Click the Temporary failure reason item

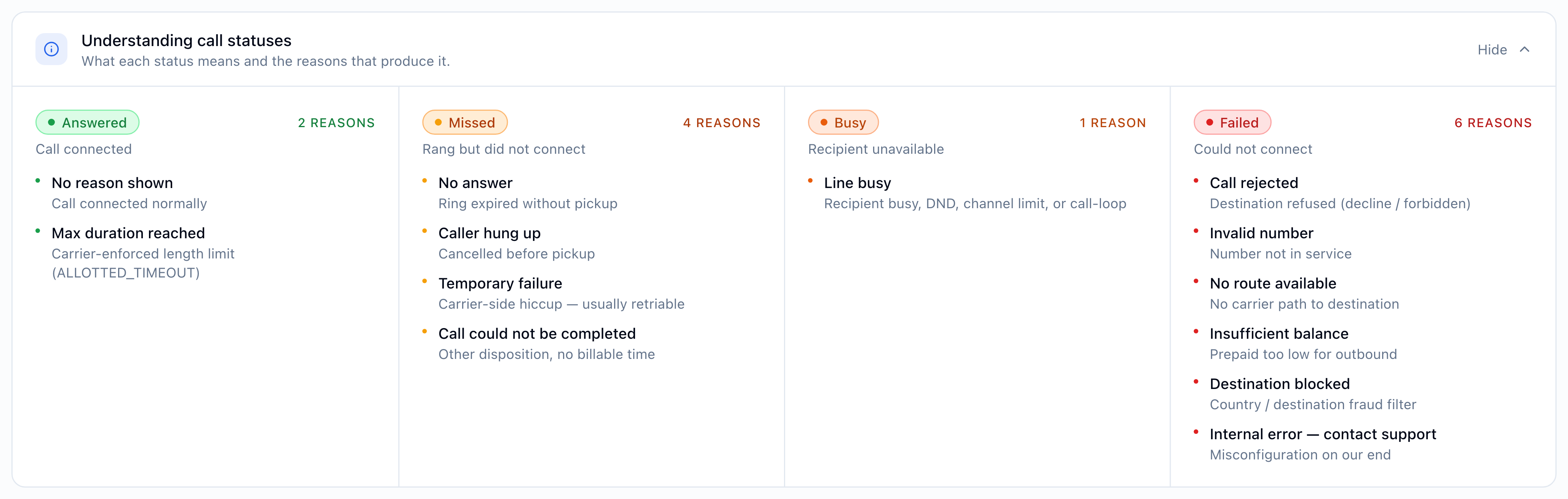500,284
